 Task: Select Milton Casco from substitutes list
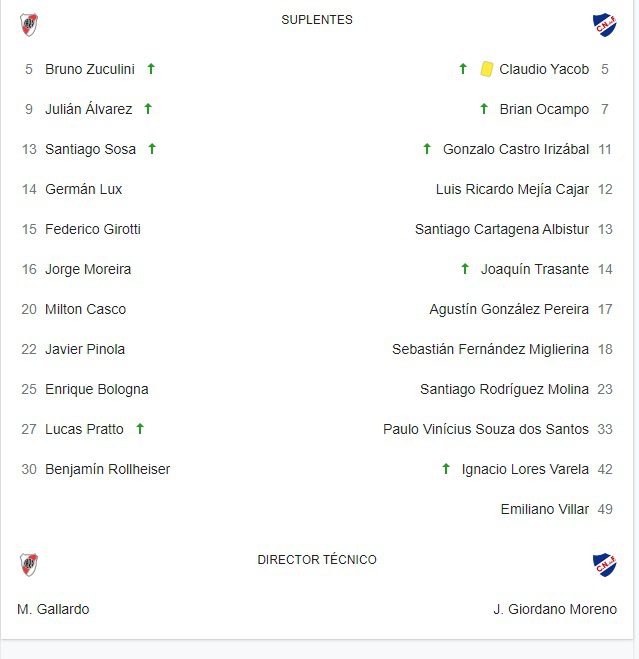[x=86, y=309]
